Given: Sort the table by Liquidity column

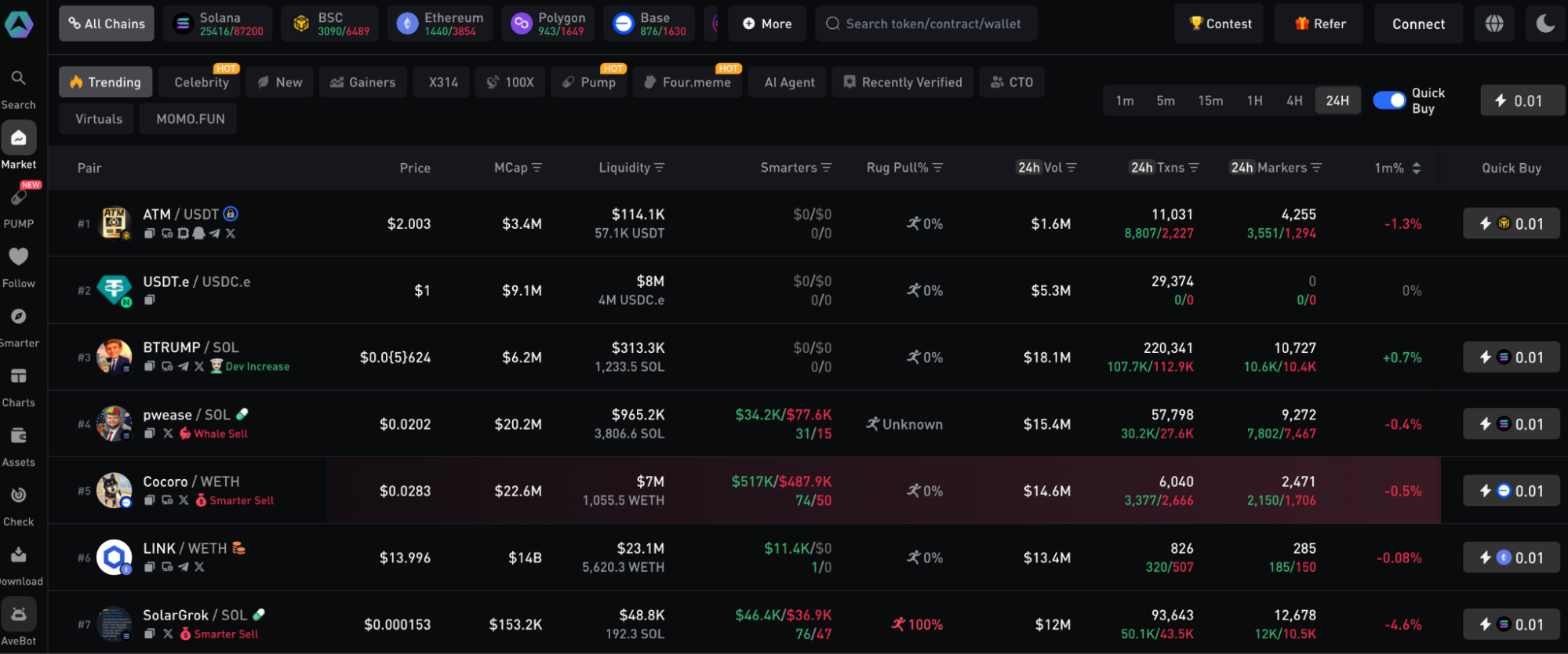Looking at the screenshot, I should click(631, 168).
